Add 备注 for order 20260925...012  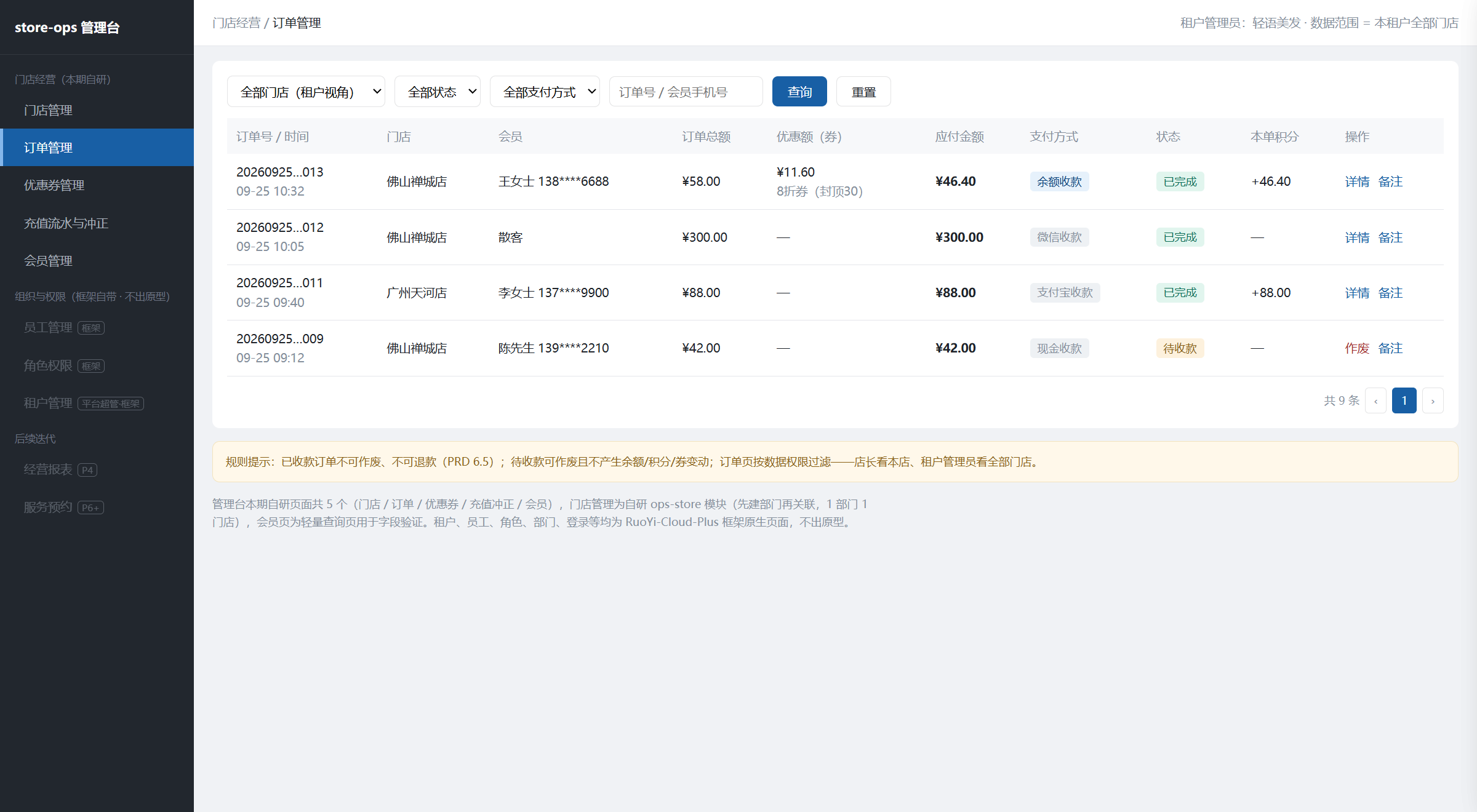1390,237
